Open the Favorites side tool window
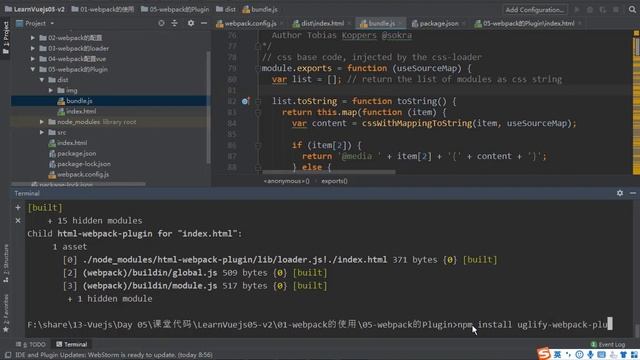 (6, 313)
